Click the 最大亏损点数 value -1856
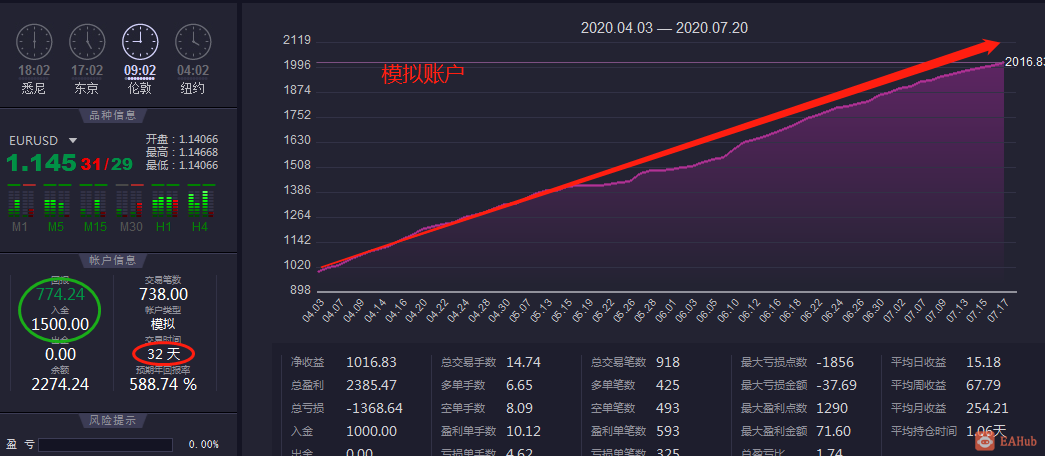 pyautogui.click(x=834, y=363)
